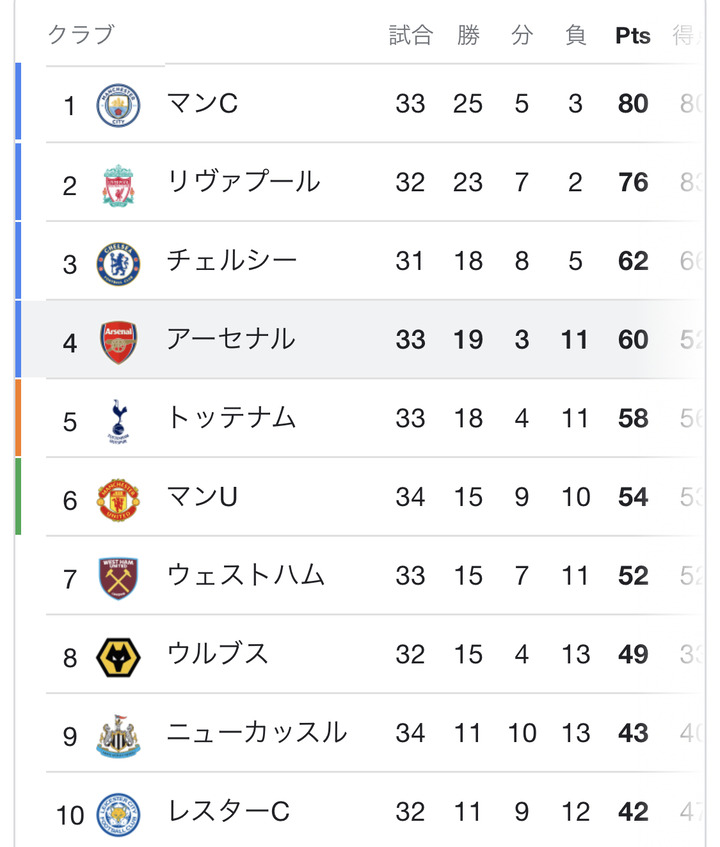The width and height of the screenshot is (720, 847).
Task: Click the Manchester United club crest
Action: [x=118, y=499]
